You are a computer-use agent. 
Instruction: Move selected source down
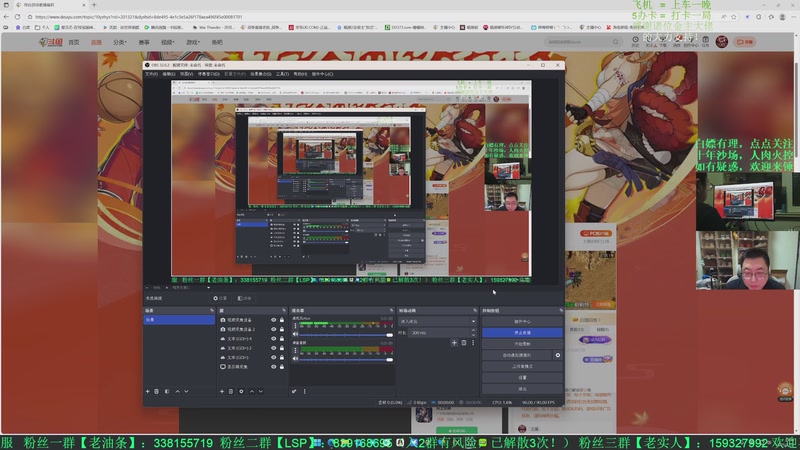pos(261,391)
